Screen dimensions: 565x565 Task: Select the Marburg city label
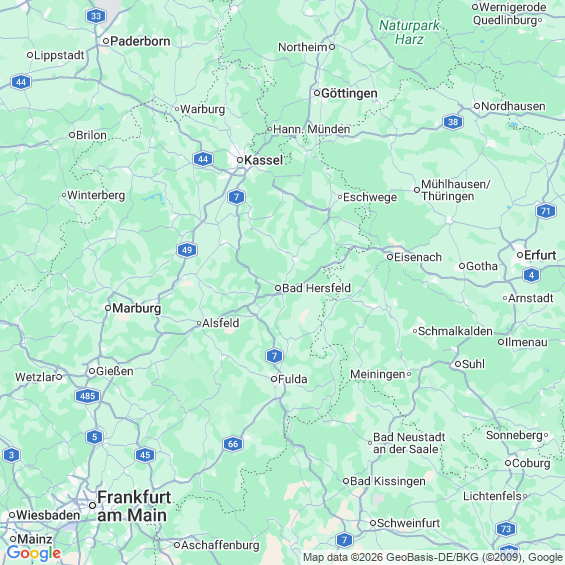137,308
